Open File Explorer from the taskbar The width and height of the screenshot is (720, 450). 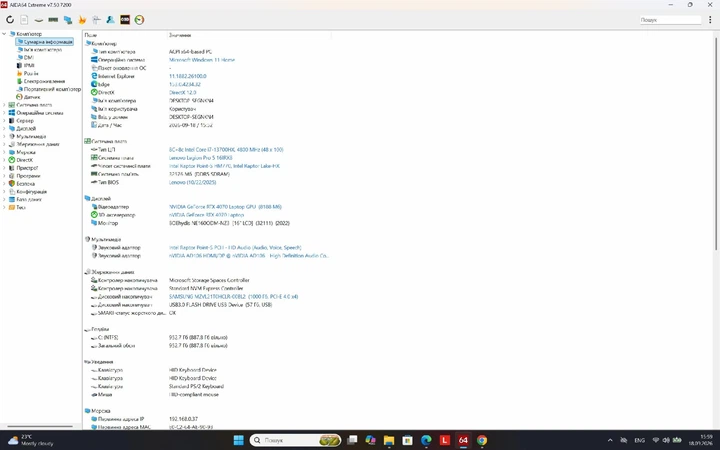point(389,440)
